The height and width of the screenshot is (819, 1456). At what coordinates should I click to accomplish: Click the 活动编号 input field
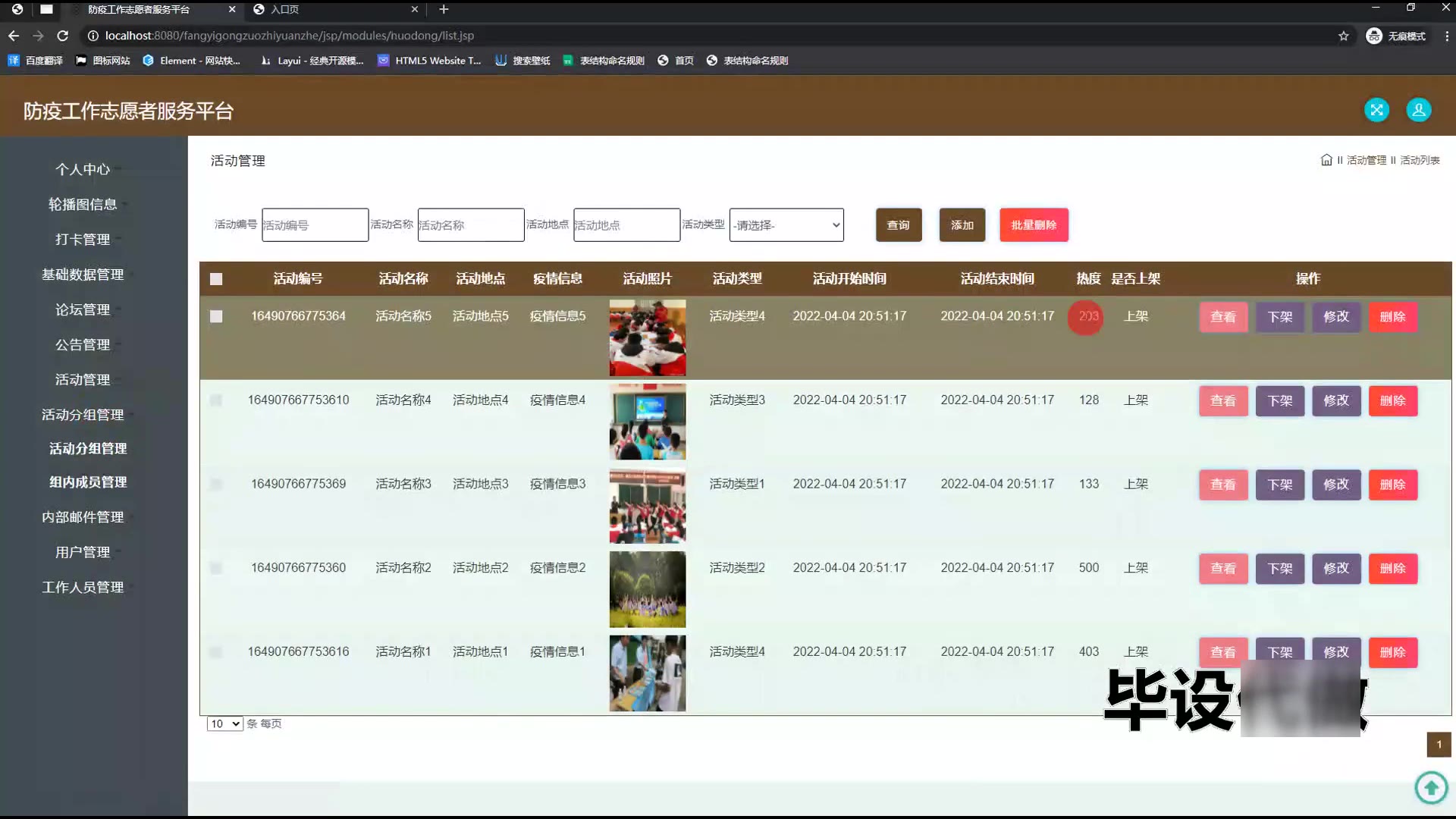pos(315,225)
